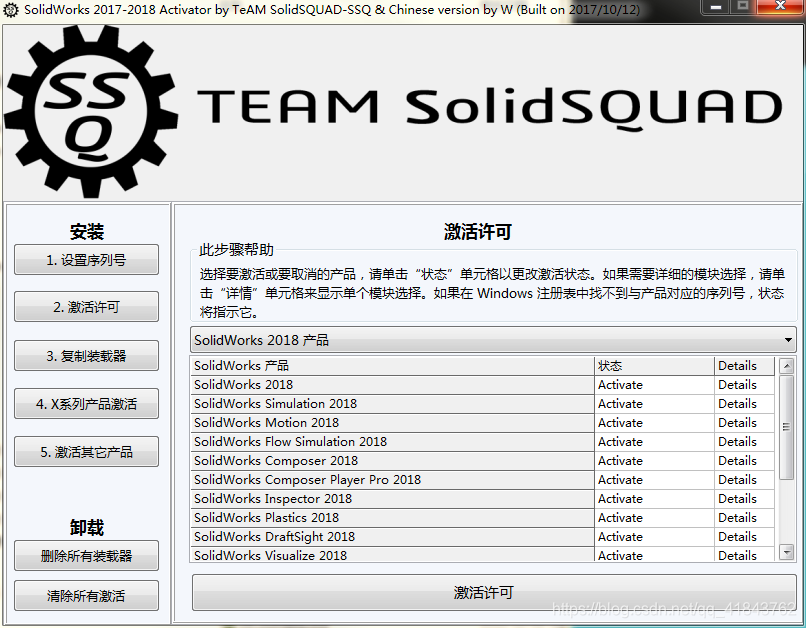
Task: Select 'SolidWorks DraftSight 2018' product cell
Action: click(x=392, y=537)
